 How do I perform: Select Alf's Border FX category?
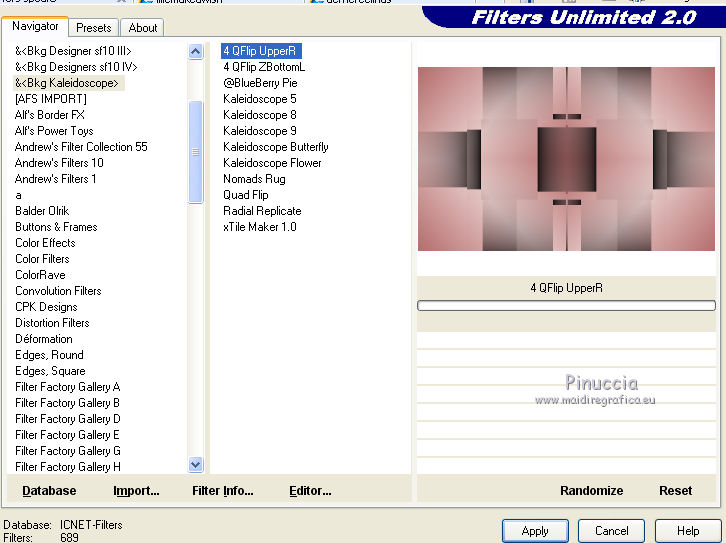50,115
